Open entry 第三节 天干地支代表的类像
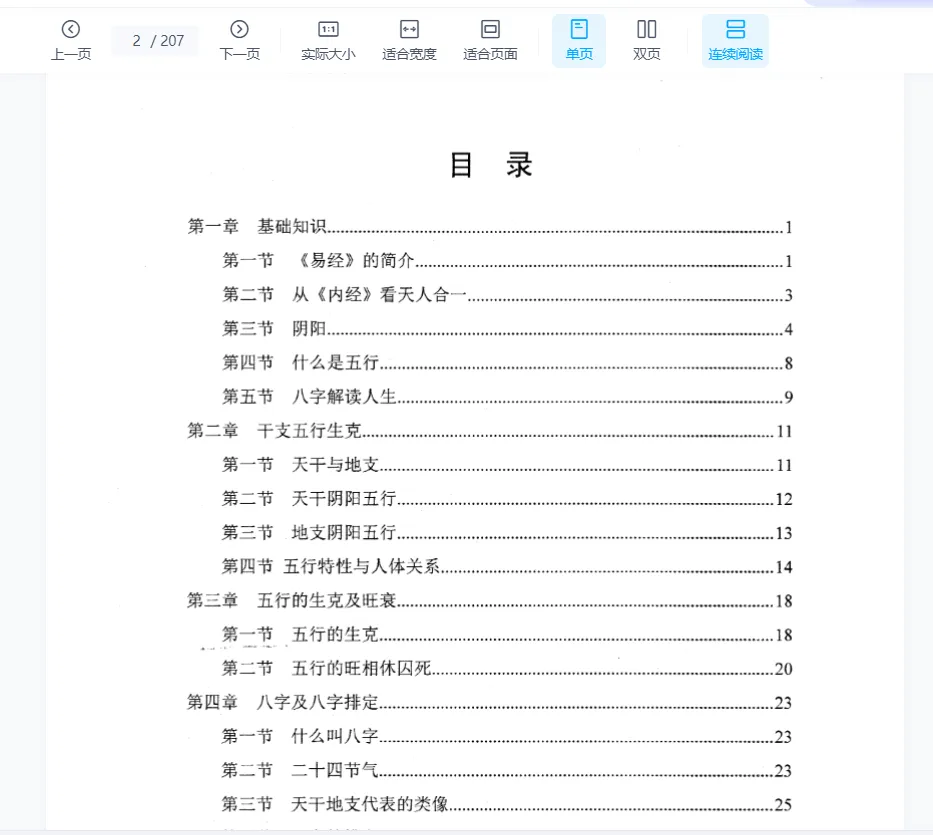The height and width of the screenshot is (835, 933). coord(507,804)
